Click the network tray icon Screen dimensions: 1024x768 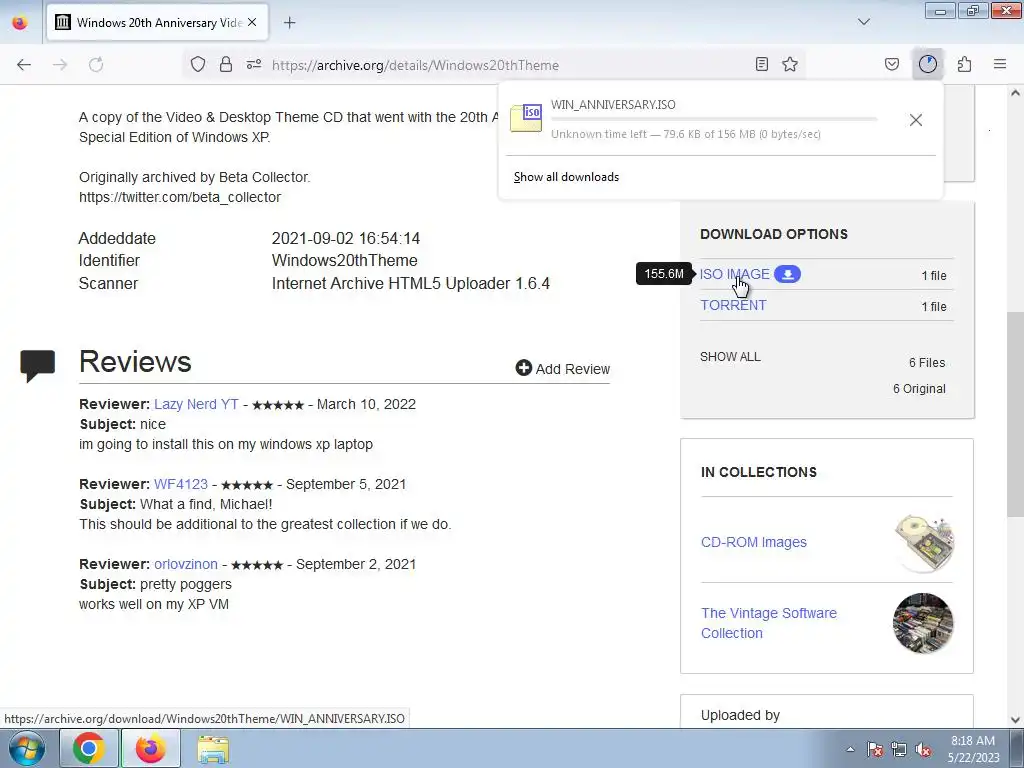(899, 749)
